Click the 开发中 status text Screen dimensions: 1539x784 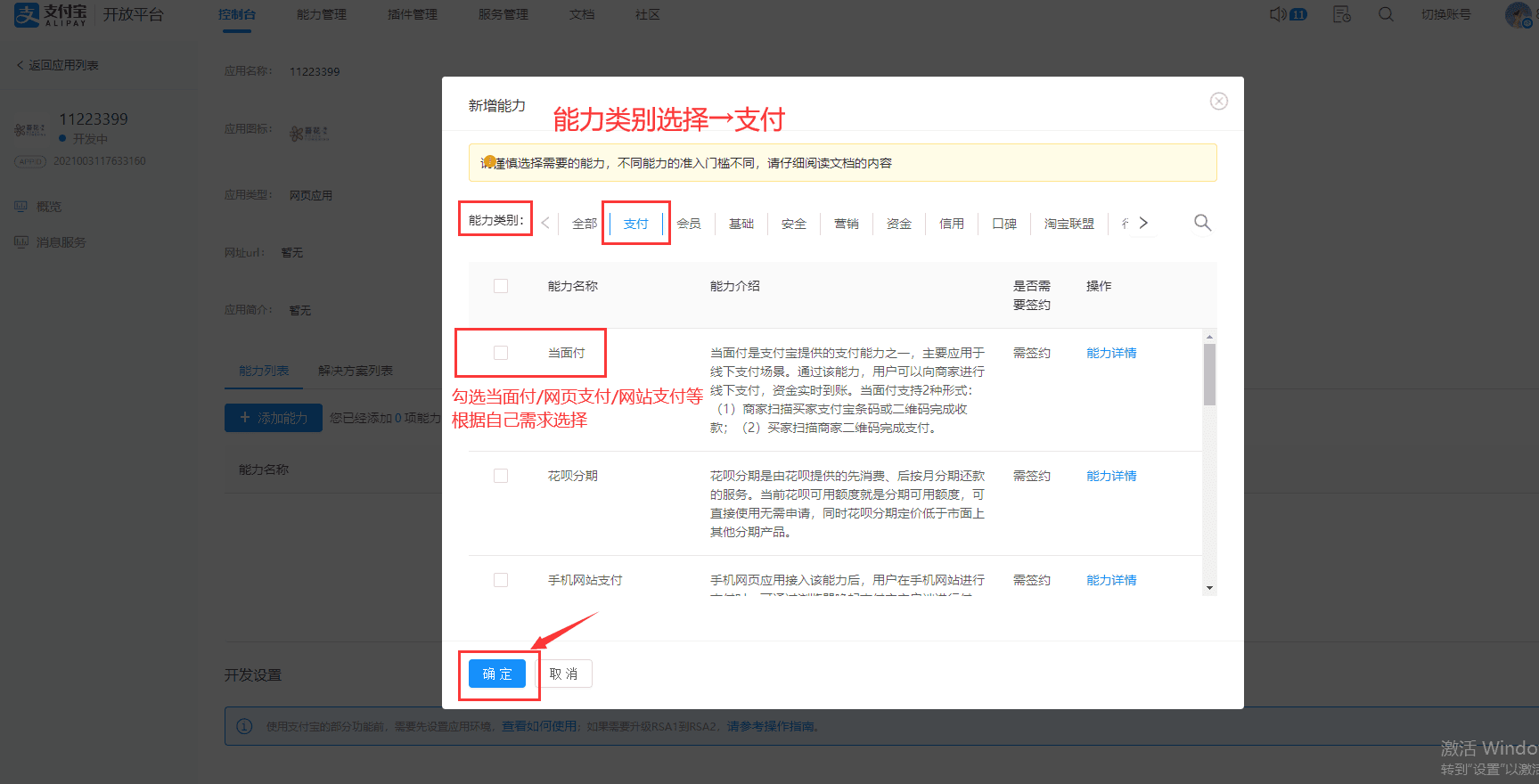pos(90,139)
